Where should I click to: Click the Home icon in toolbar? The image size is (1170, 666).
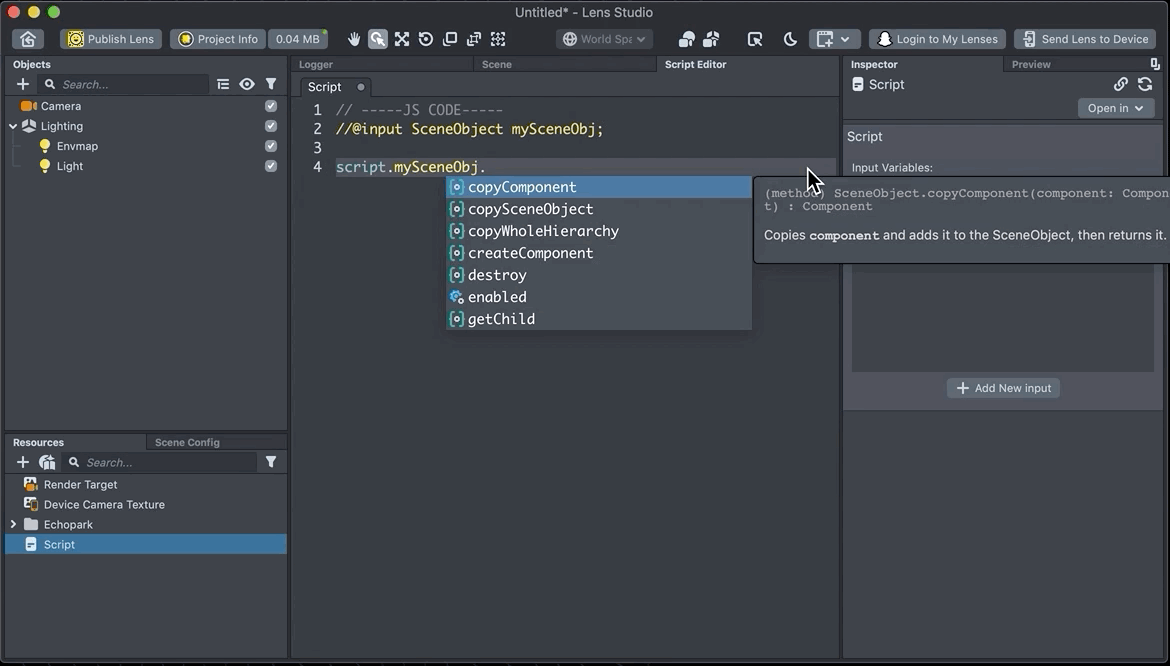pos(28,39)
